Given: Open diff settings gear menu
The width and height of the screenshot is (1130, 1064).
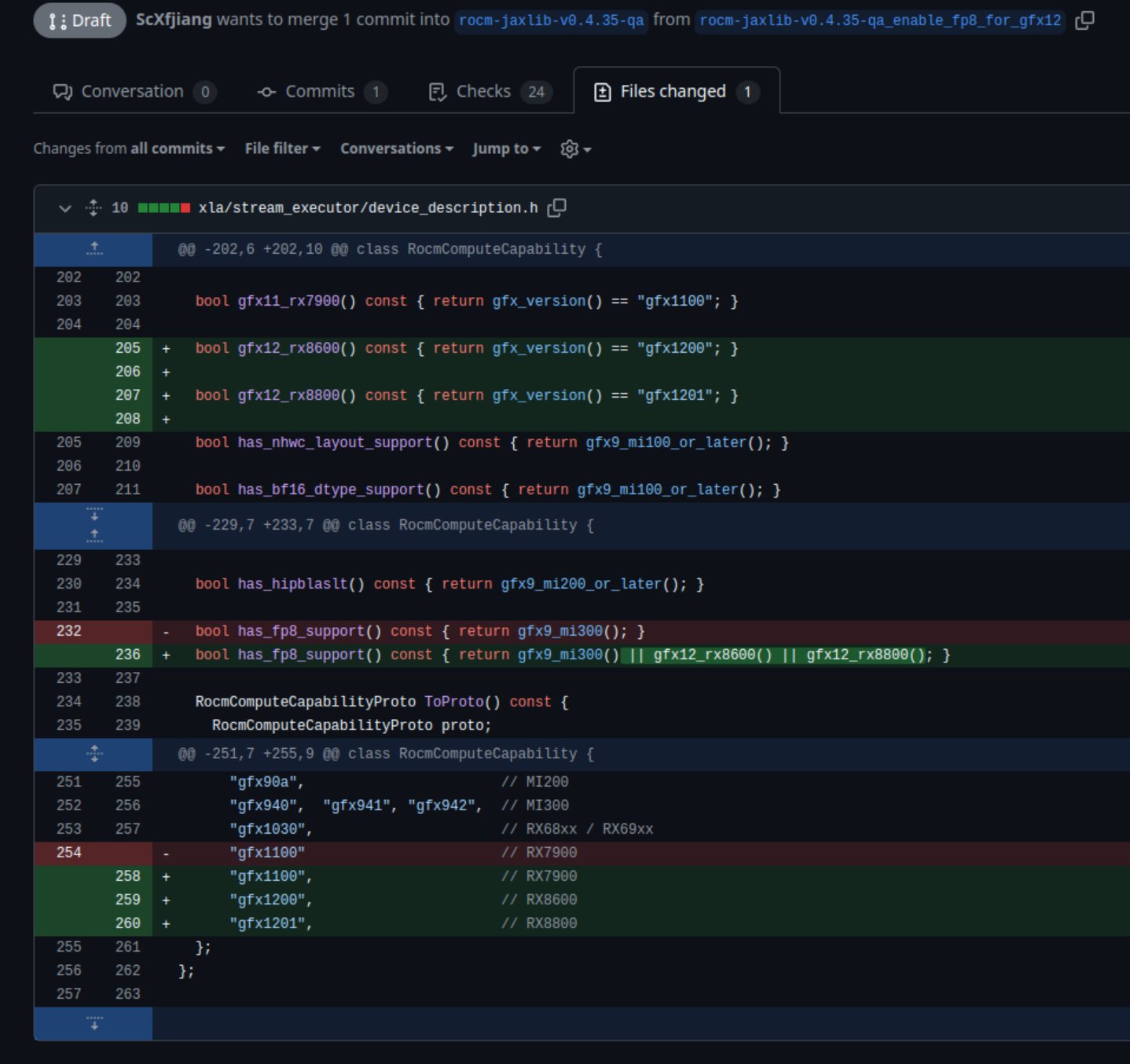Looking at the screenshot, I should pos(575,149).
